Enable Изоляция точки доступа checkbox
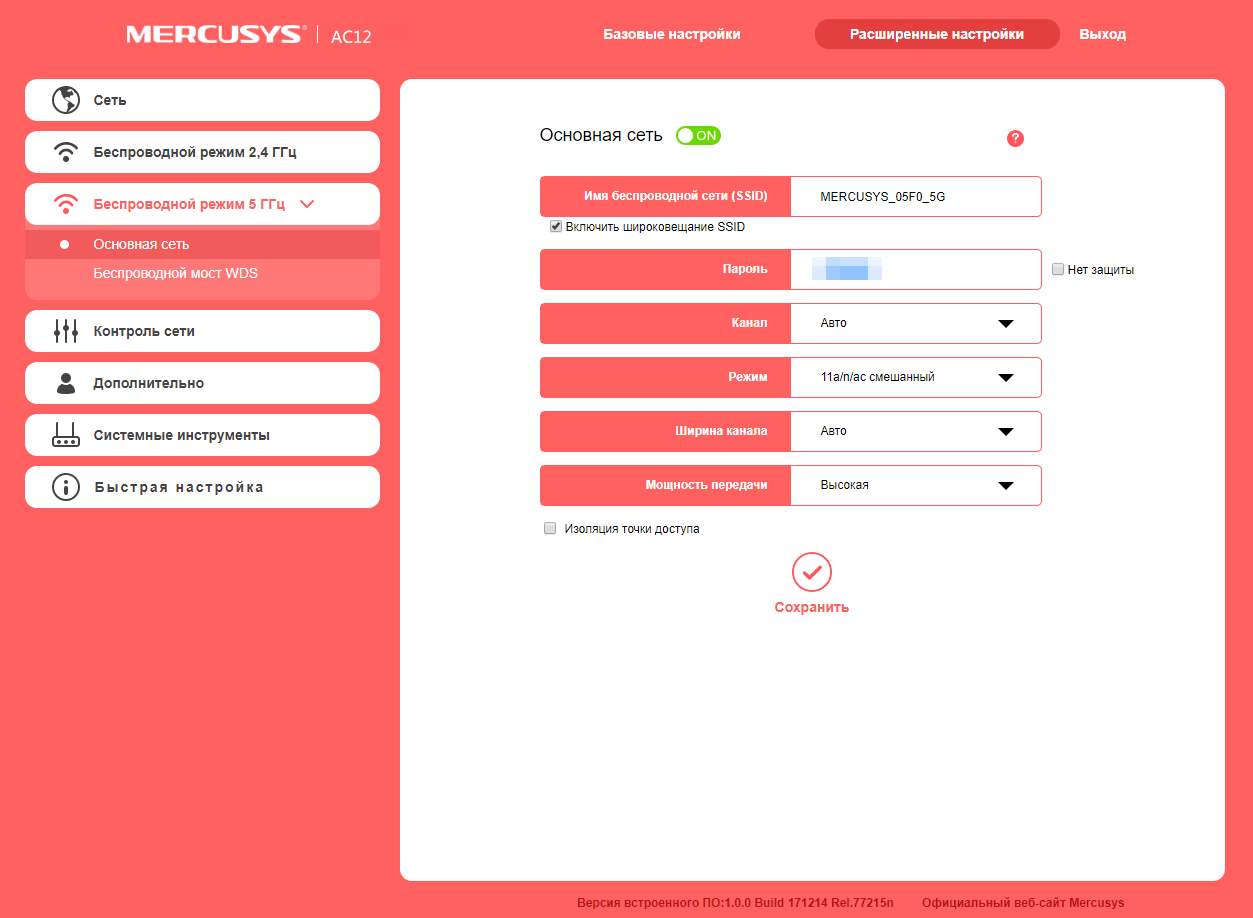This screenshot has height=918, width=1253. 549,528
